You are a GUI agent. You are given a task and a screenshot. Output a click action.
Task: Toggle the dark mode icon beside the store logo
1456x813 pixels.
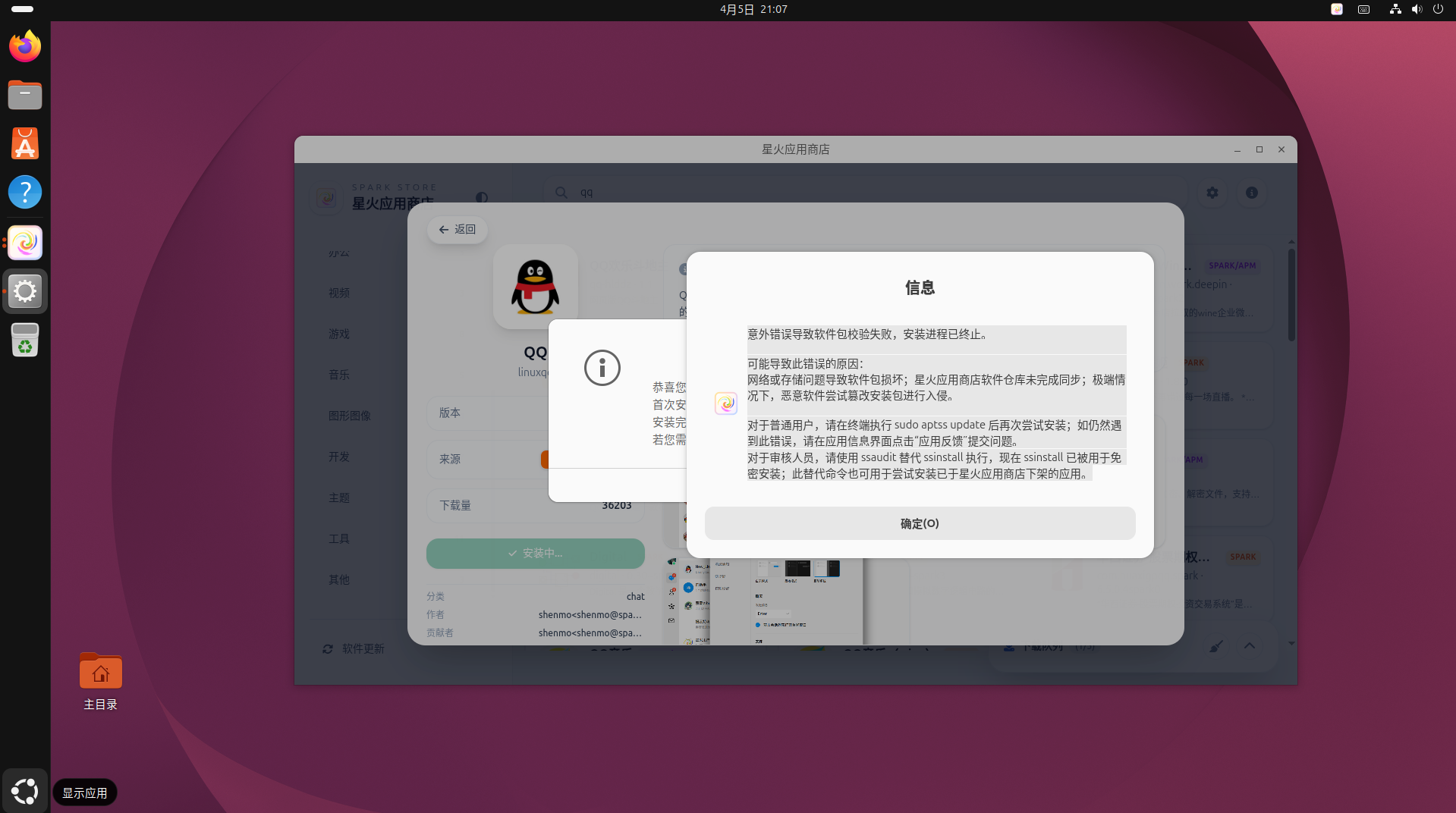tap(482, 197)
